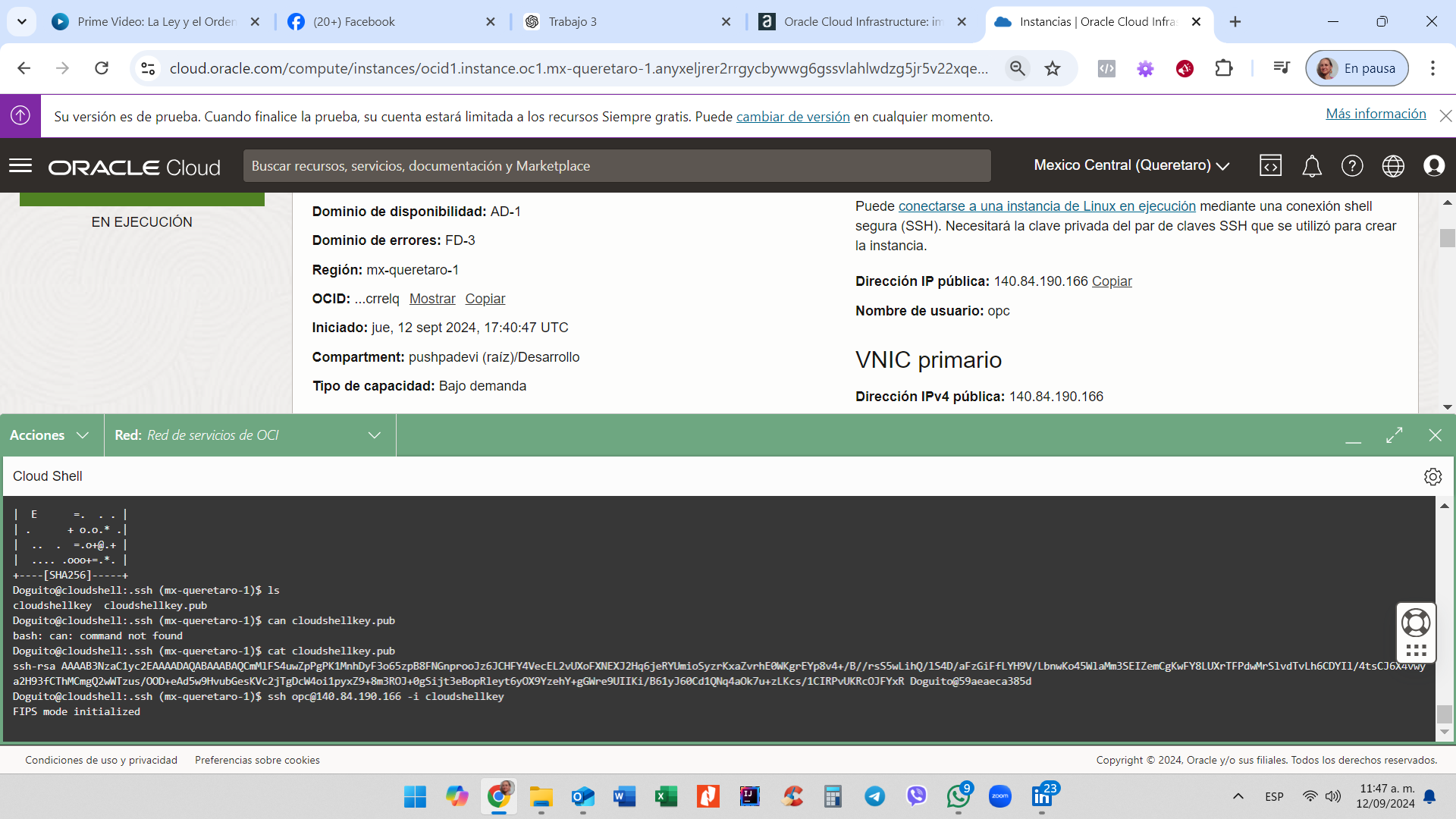Open the Más información link
Image resolution: width=1456 pixels, height=819 pixels.
click(x=1376, y=114)
